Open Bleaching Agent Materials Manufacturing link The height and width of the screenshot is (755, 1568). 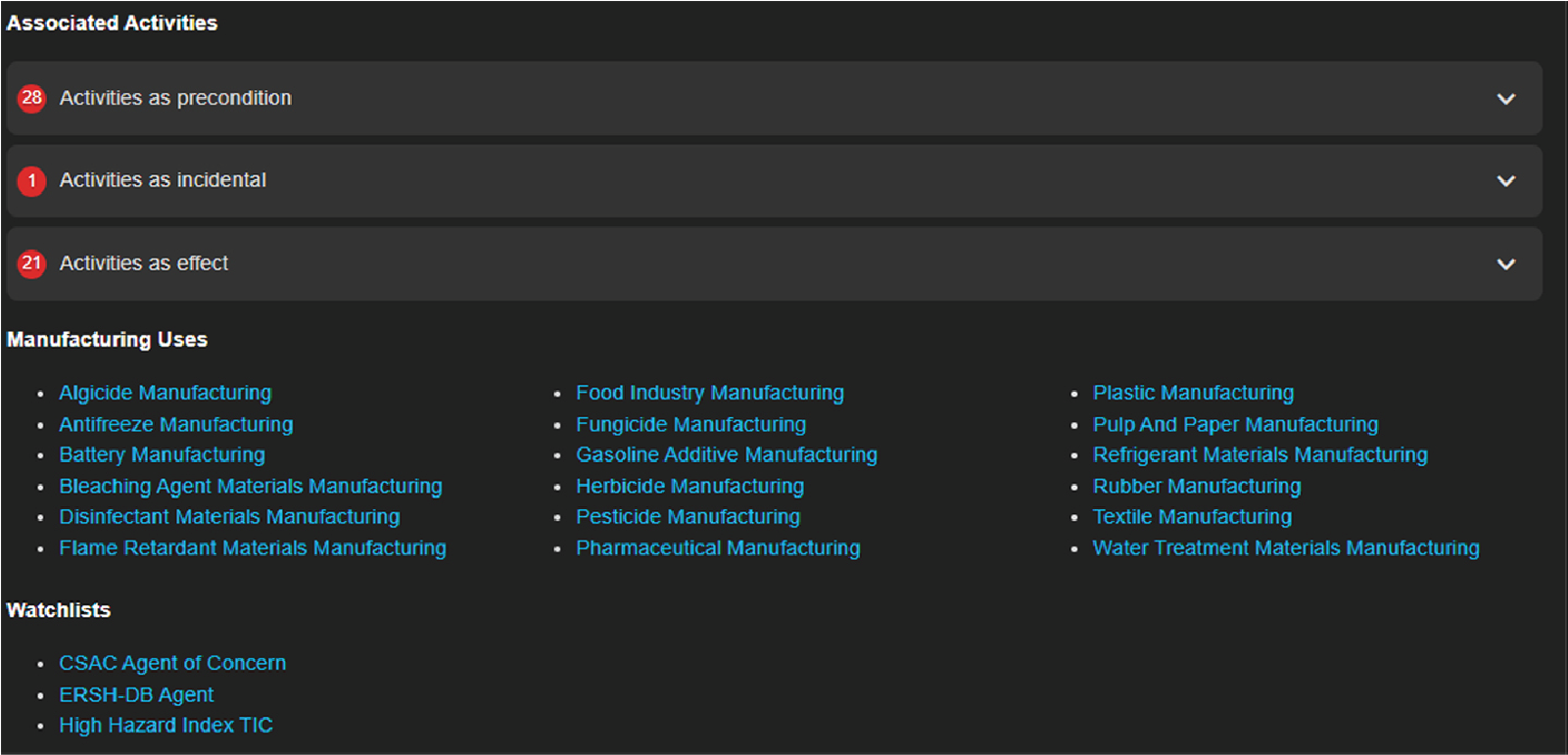(x=251, y=486)
